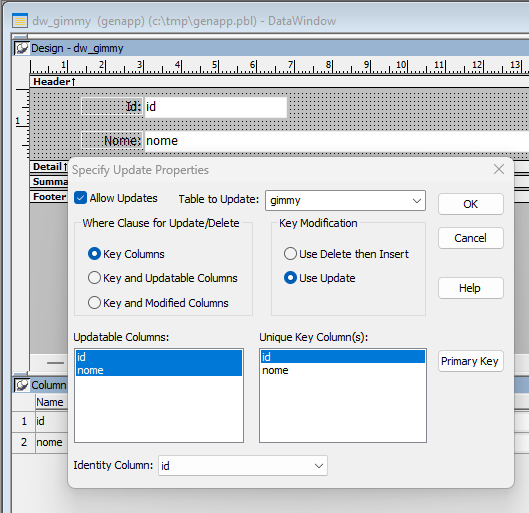Click the Detail band bar

pyautogui.click(x=49, y=167)
